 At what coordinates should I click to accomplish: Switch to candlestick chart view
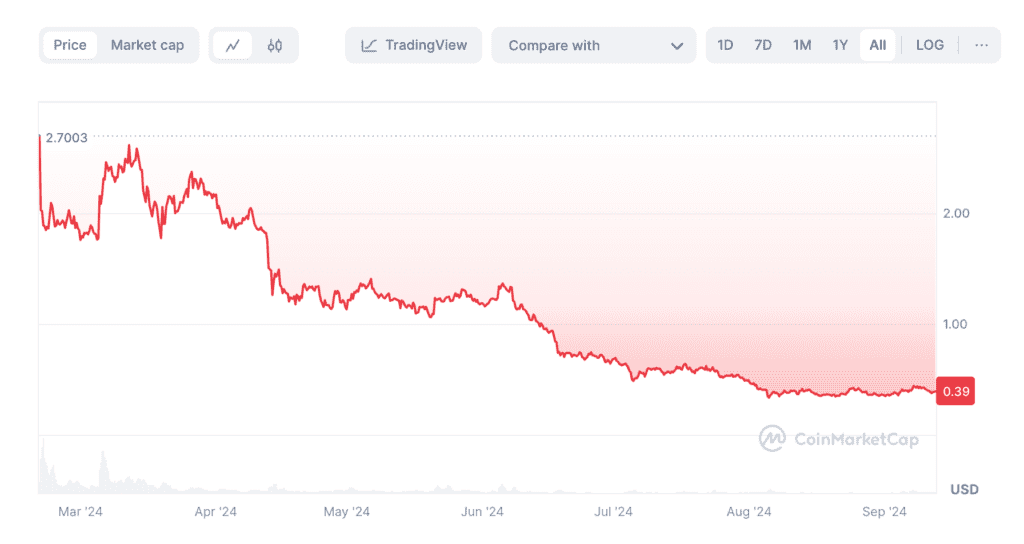click(x=275, y=45)
